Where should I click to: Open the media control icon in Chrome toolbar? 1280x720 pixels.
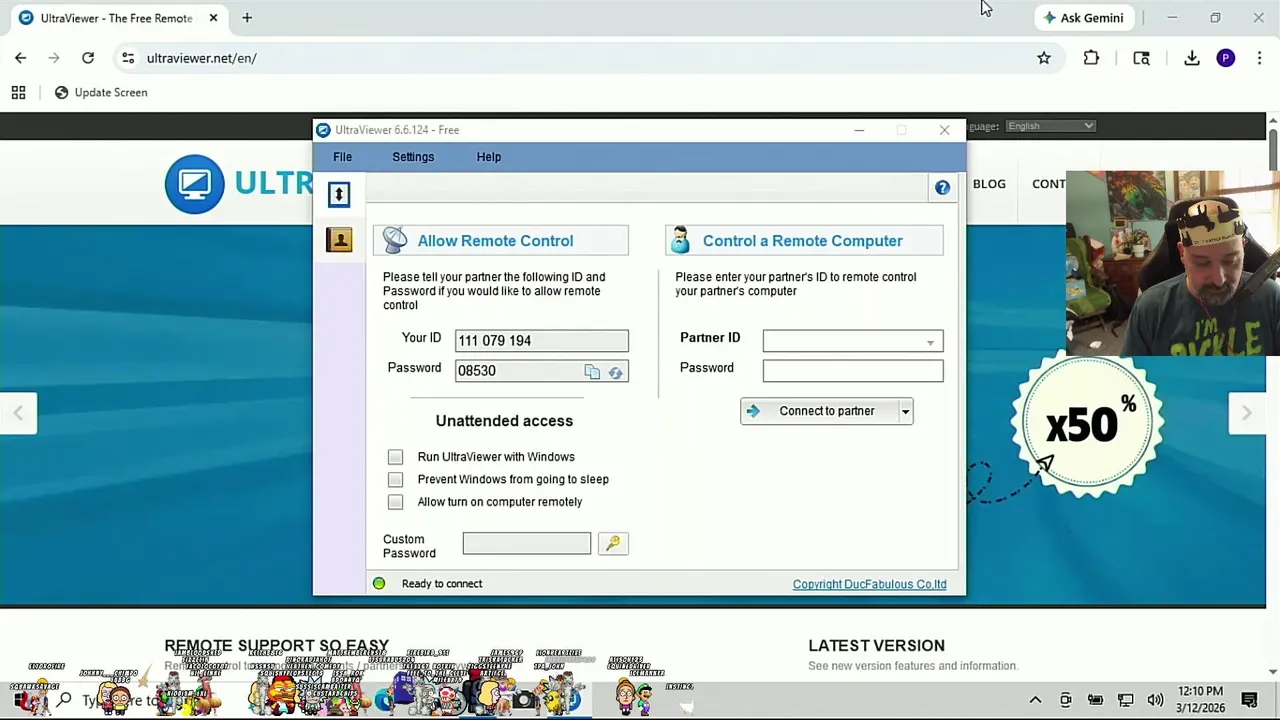[1141, 58]
